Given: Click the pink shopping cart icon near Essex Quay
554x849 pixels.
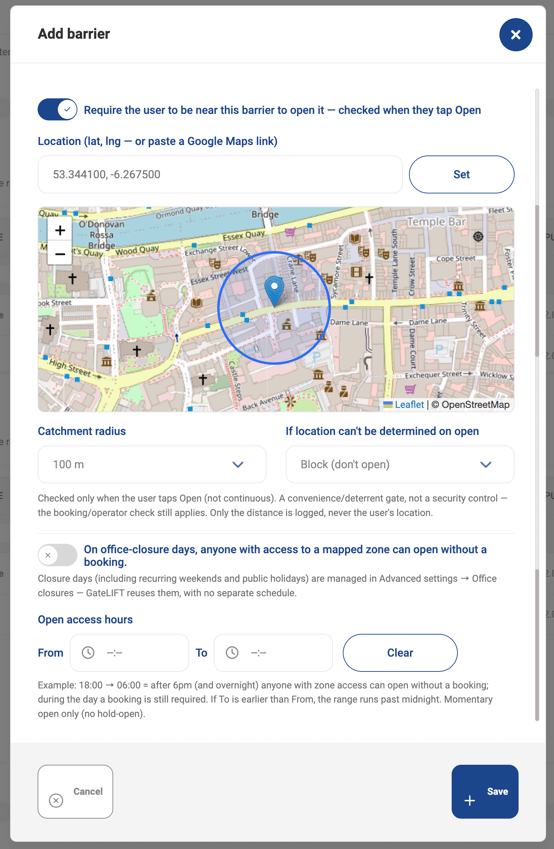Looking at the screenshot, I should pos(290,232).
